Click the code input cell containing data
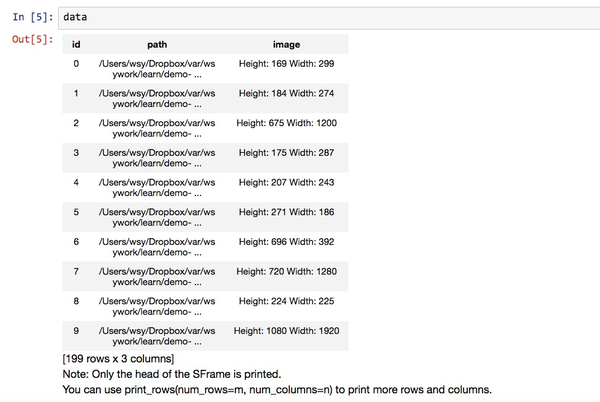The image size is (600, 402). tap(329, 18)
